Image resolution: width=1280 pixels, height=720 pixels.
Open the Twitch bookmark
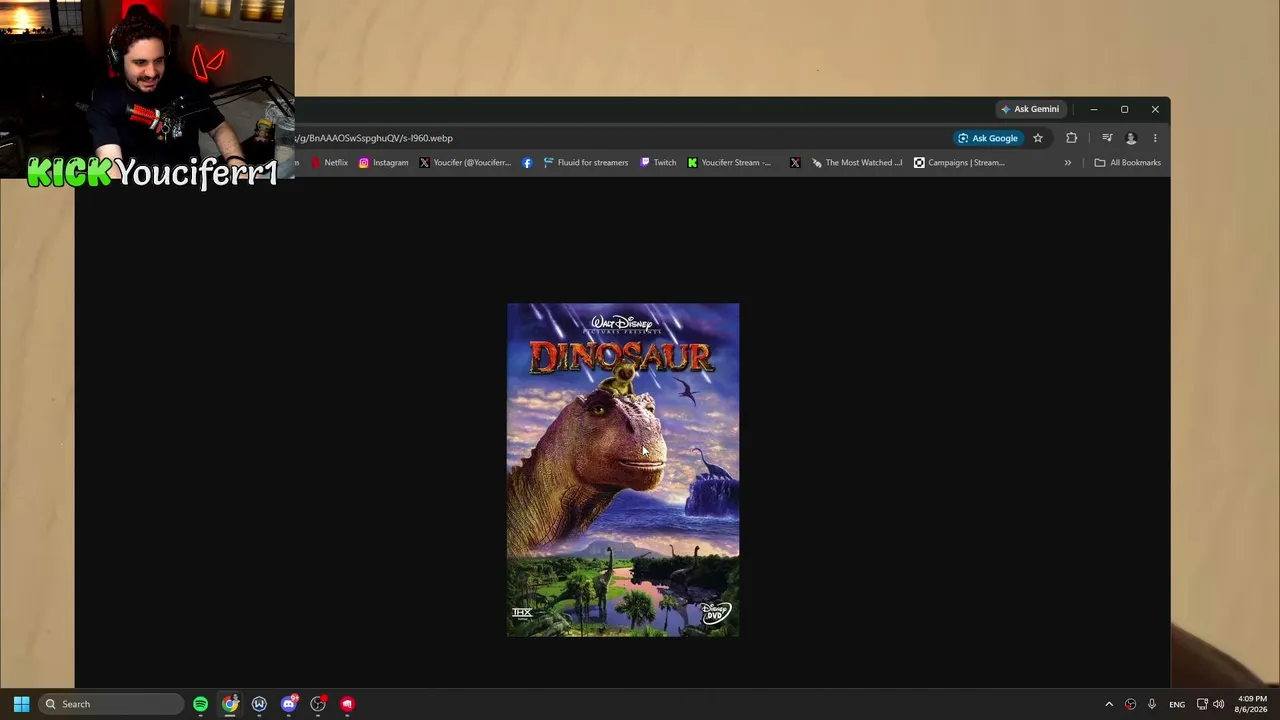pyautogui.click(x=658, y=162)
